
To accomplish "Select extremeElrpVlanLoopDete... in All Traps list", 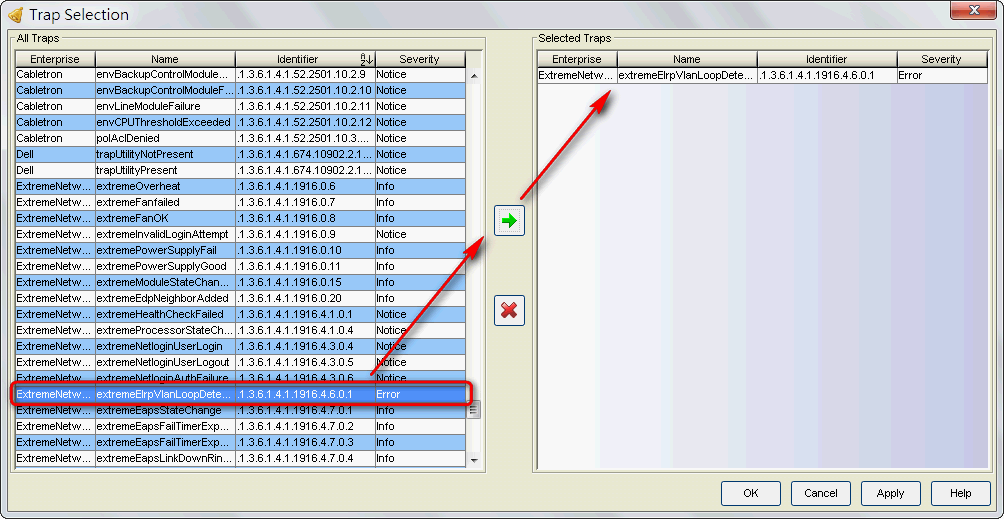I will point(240,394).
